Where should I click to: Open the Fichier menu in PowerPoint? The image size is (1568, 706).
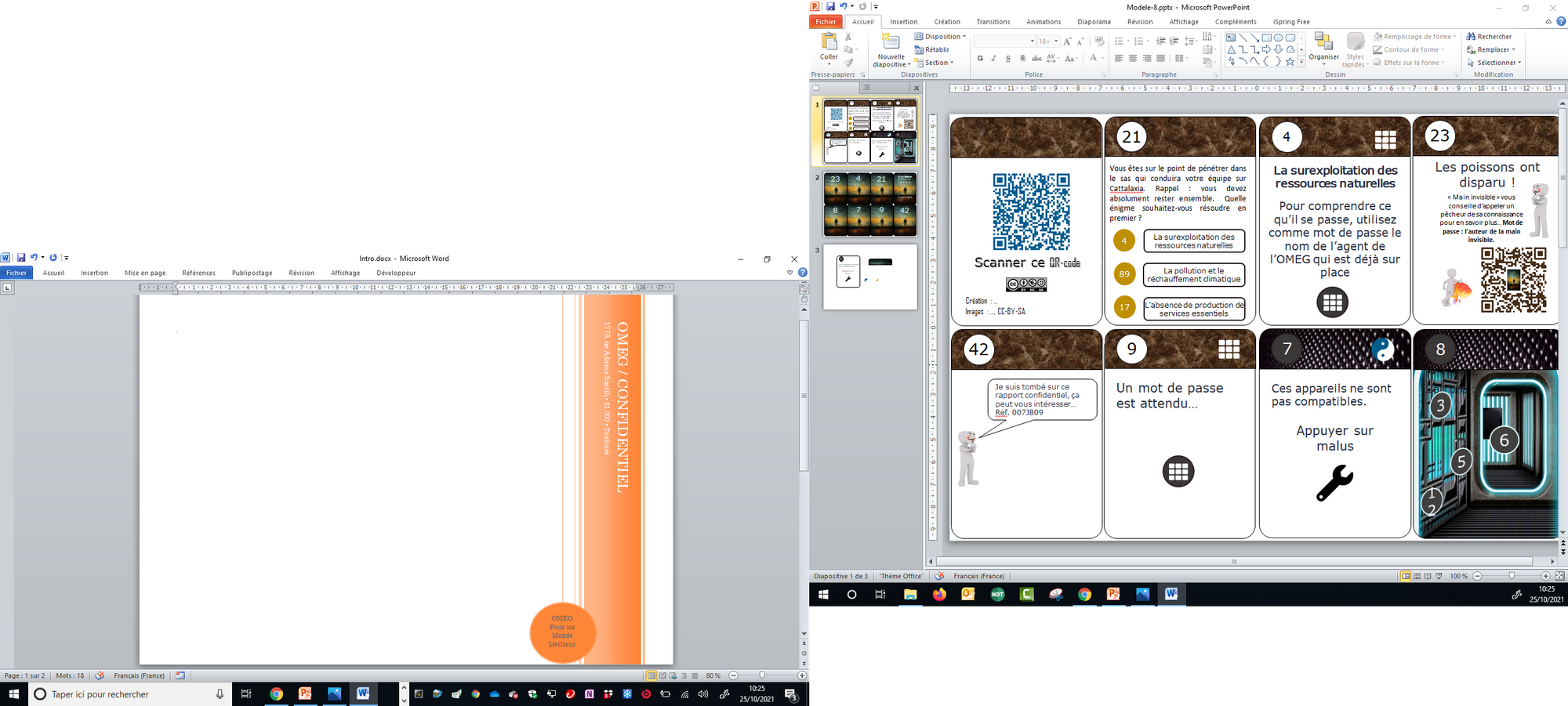(x=826, y=22)
